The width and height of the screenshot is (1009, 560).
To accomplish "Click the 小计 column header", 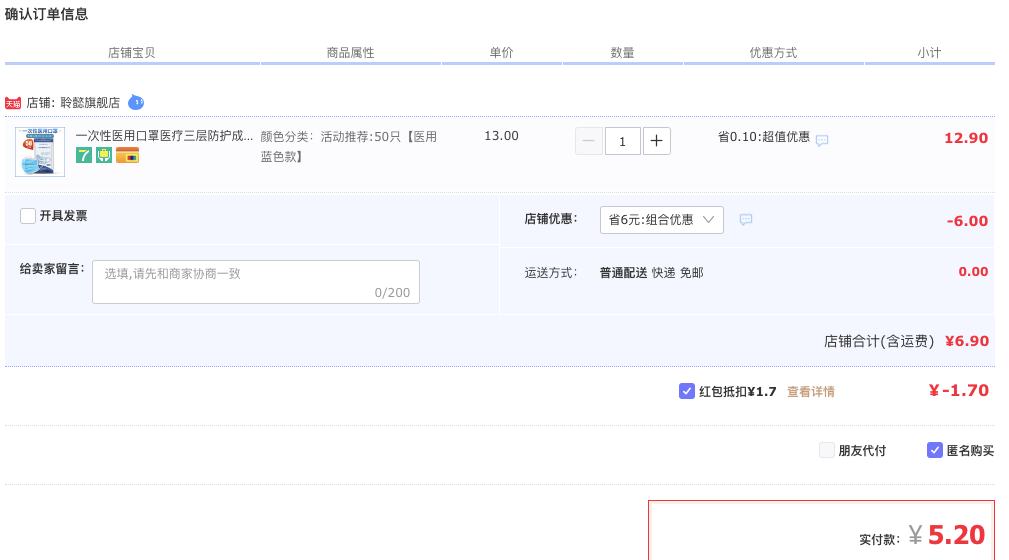I will click(x=929, y=53).
